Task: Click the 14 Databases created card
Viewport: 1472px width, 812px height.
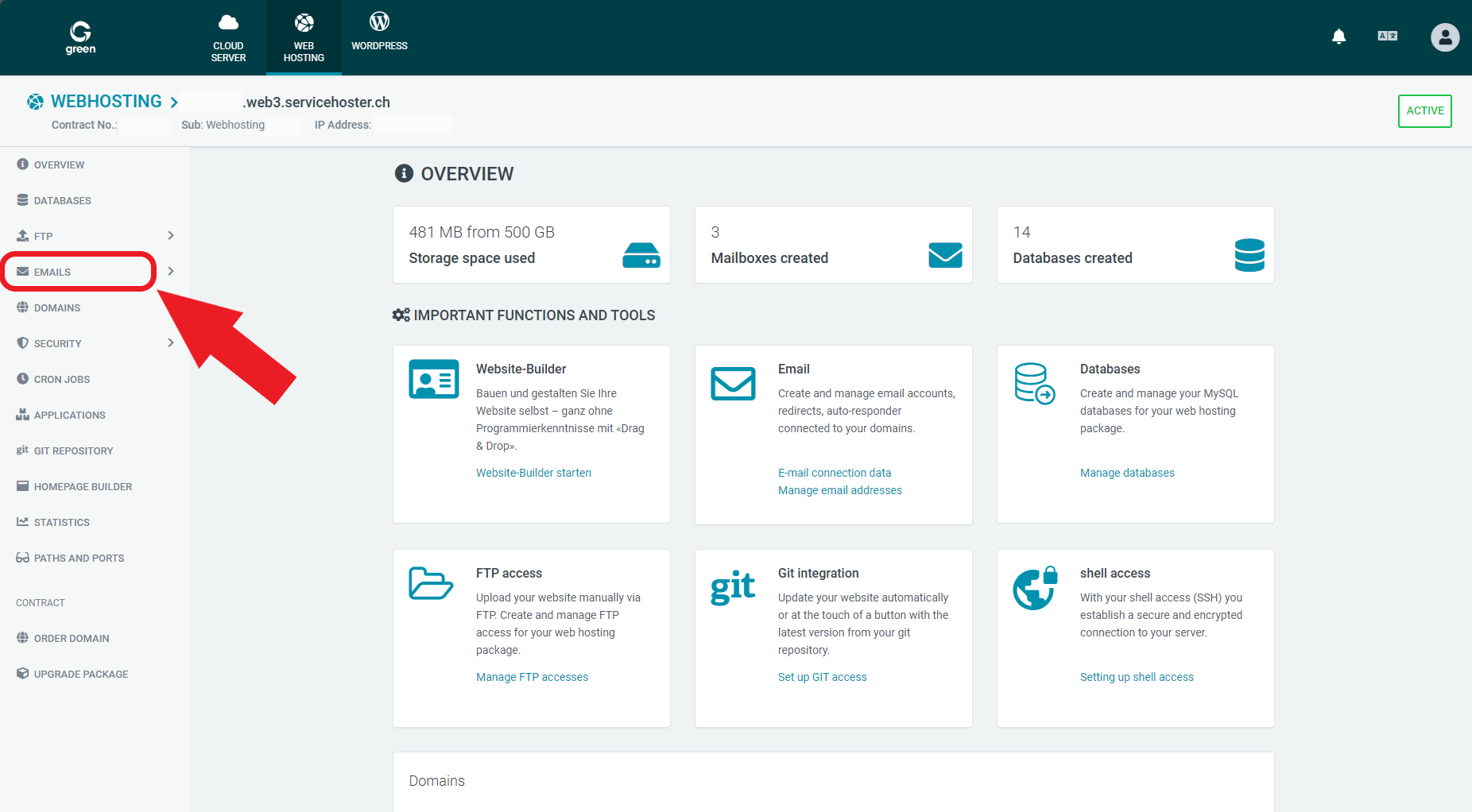Action: pos(1136,245)
